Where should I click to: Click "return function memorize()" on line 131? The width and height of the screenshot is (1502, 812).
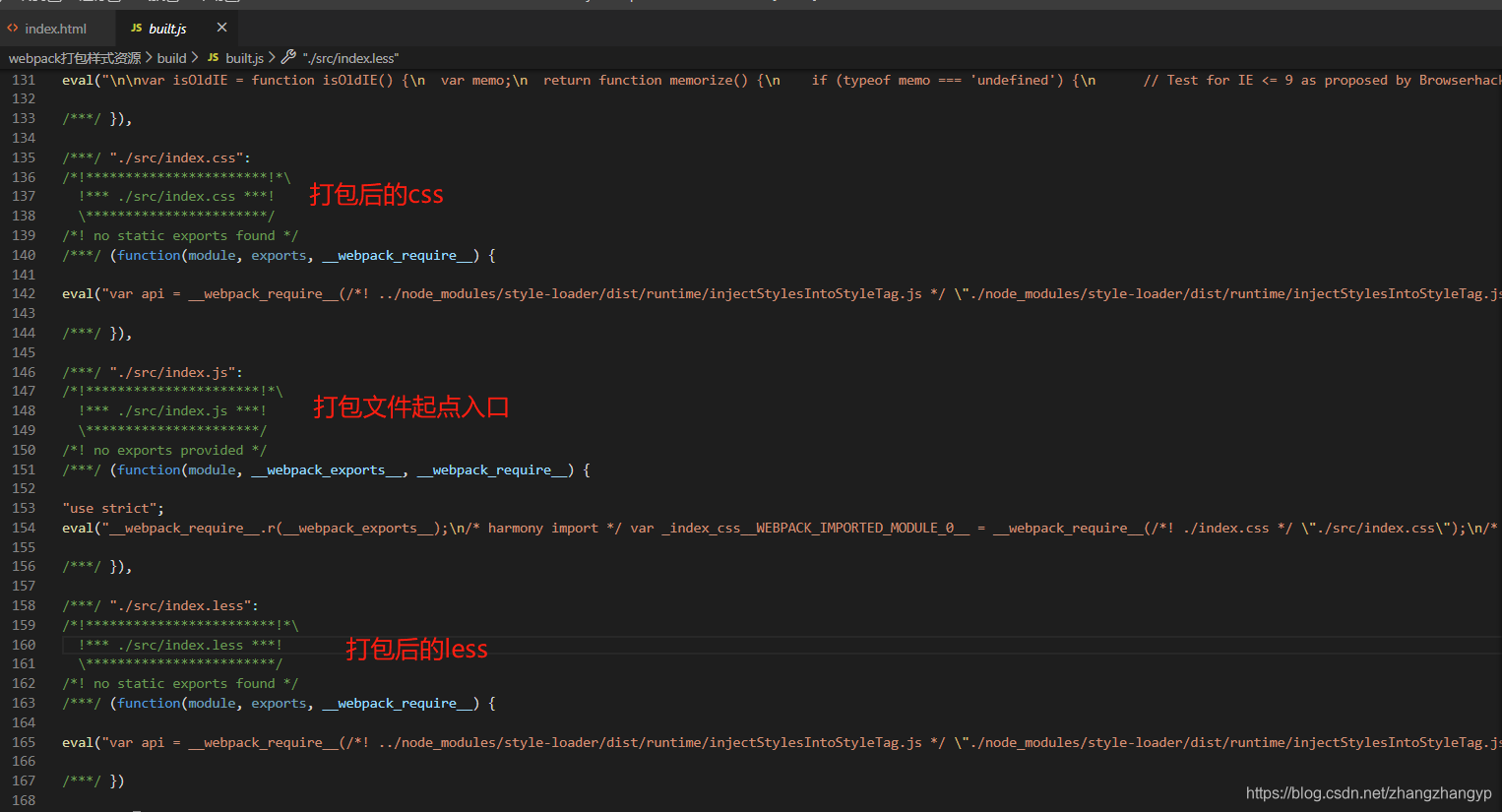[x=646, y=80]
